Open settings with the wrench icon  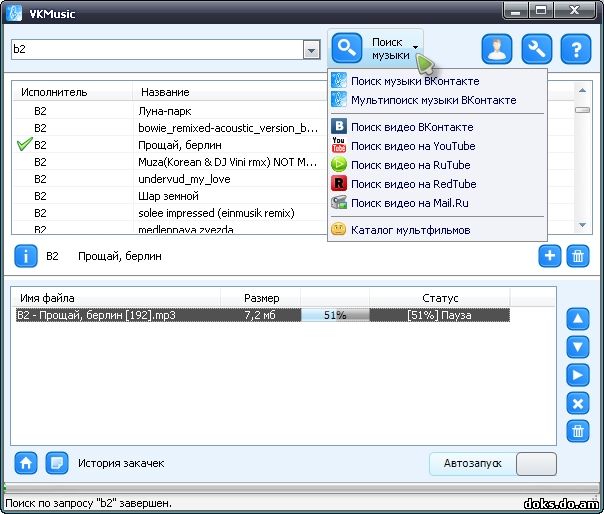537,49
